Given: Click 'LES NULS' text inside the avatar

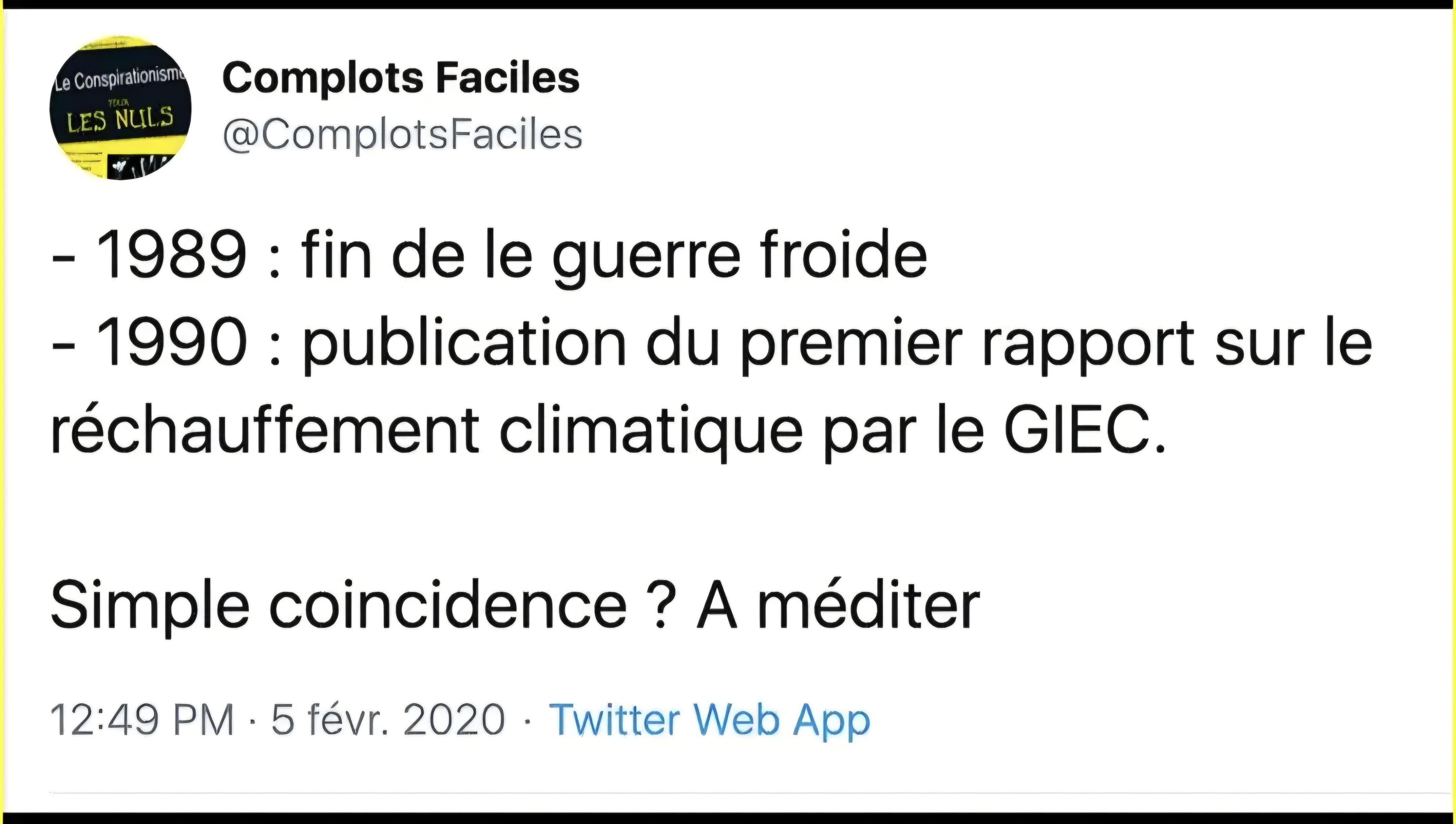Looking at the screenshot, I should (119, 120).
